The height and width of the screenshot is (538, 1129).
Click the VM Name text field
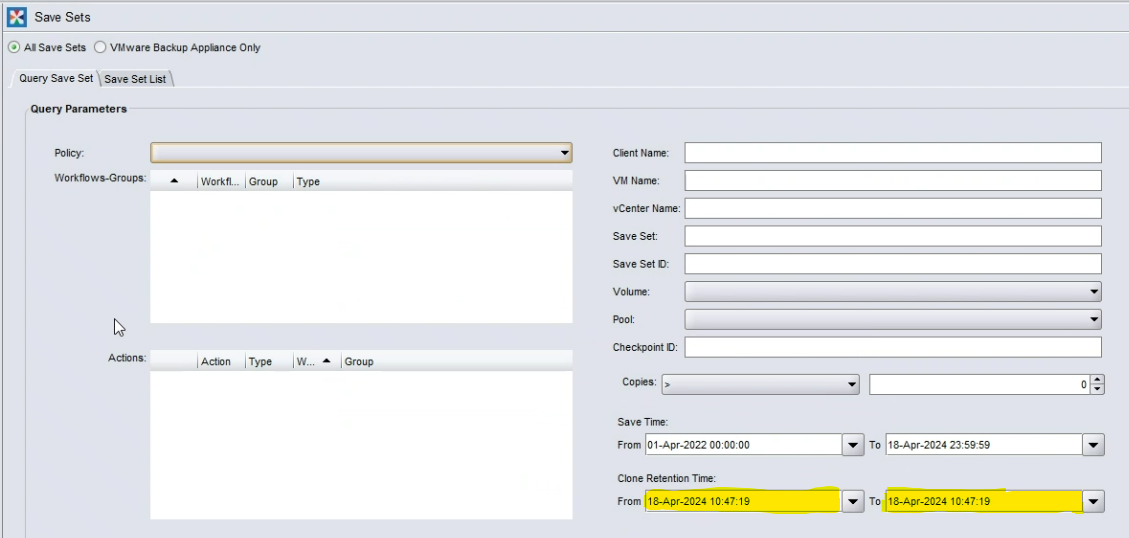pyautogui.click(x=892, y=181)
